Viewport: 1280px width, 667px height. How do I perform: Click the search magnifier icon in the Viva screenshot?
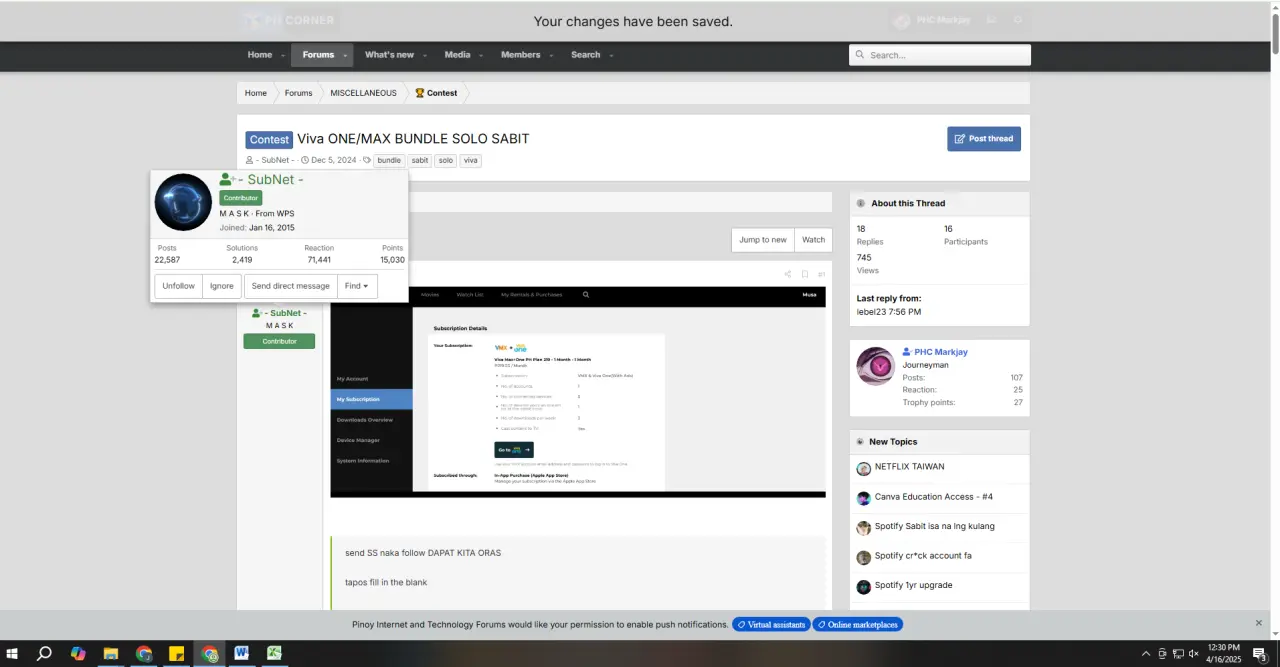586,295
